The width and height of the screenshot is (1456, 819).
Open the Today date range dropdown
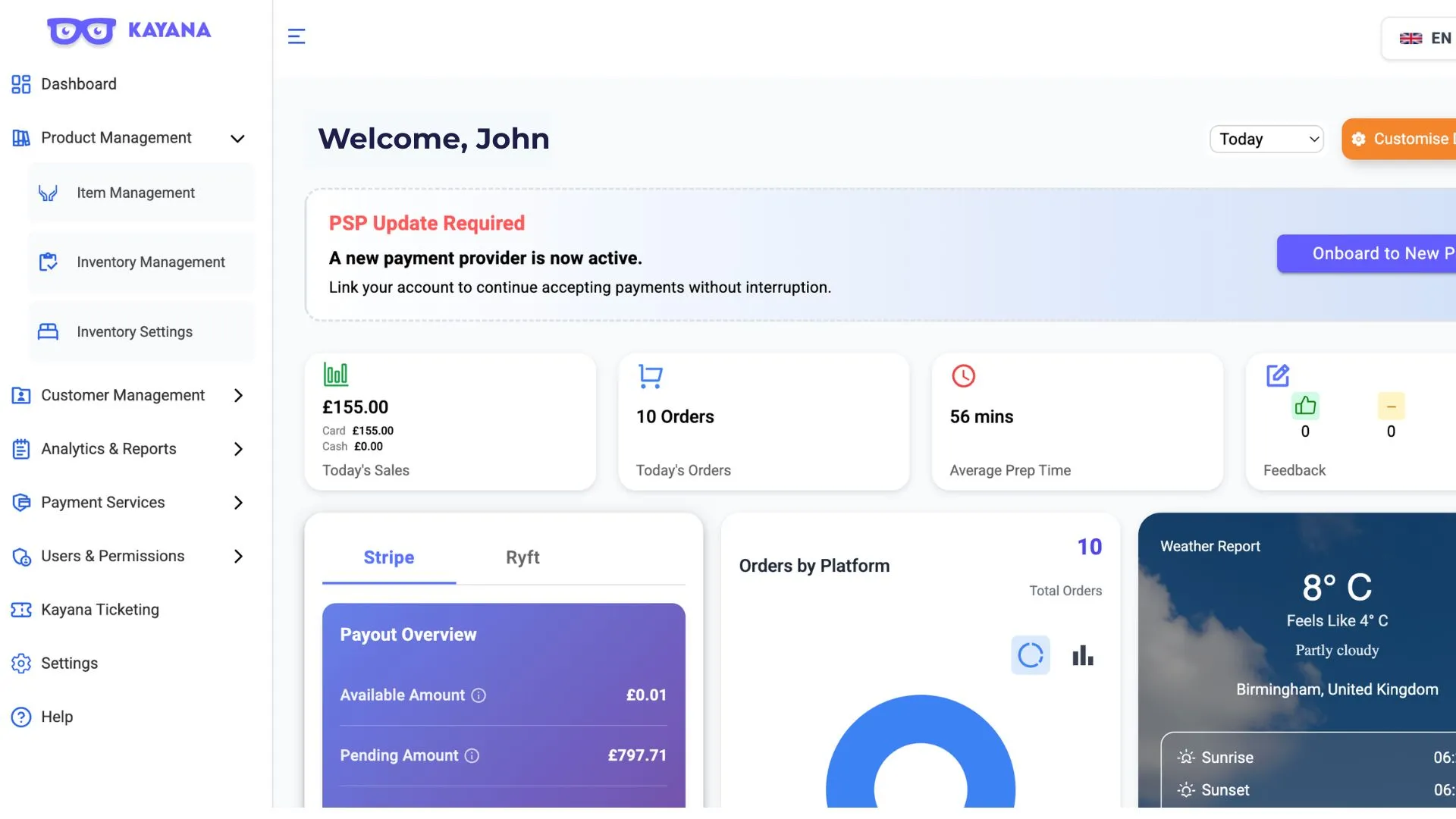(x=1266, y=139)
